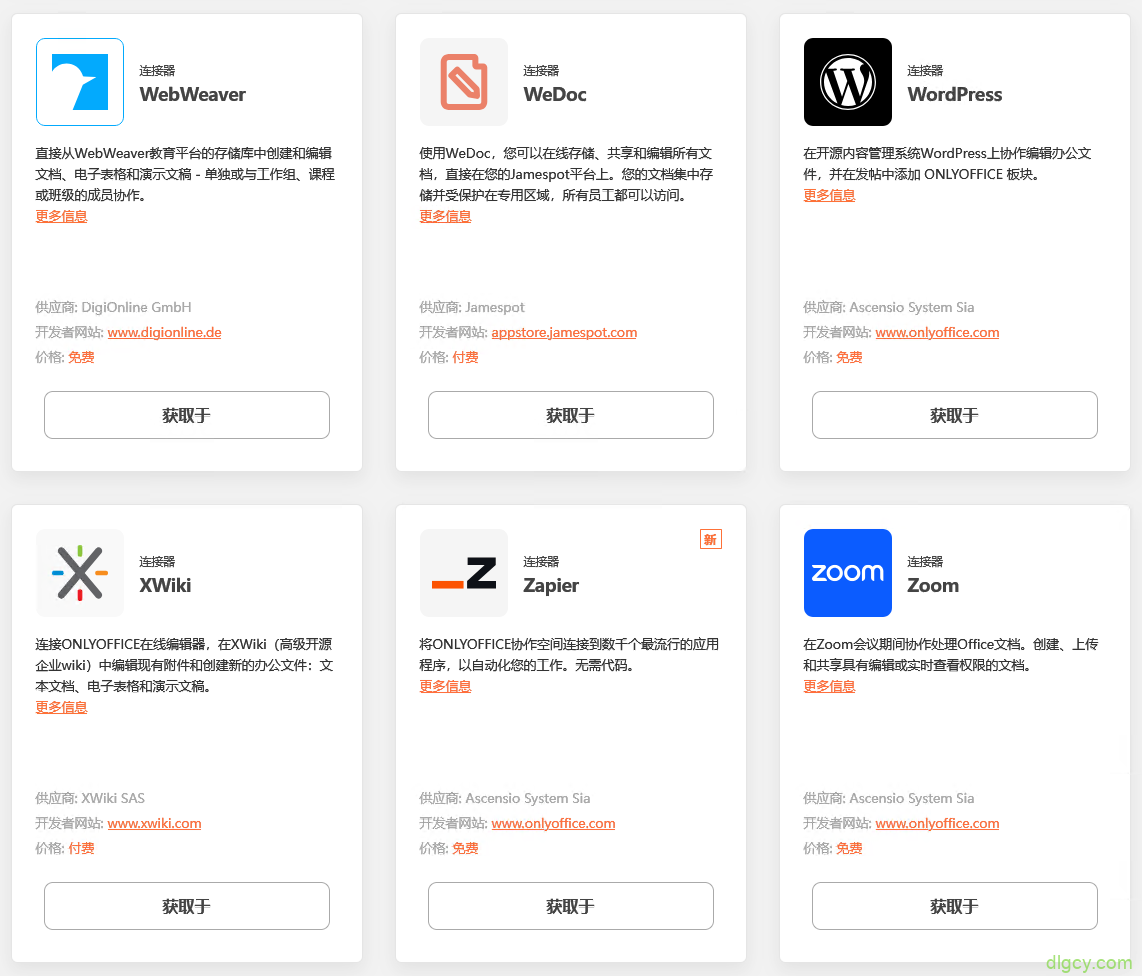Open 更多信息 link under XWiki
The width and height of the screenshot is (1142, 976).
click(x=61, y=707)
